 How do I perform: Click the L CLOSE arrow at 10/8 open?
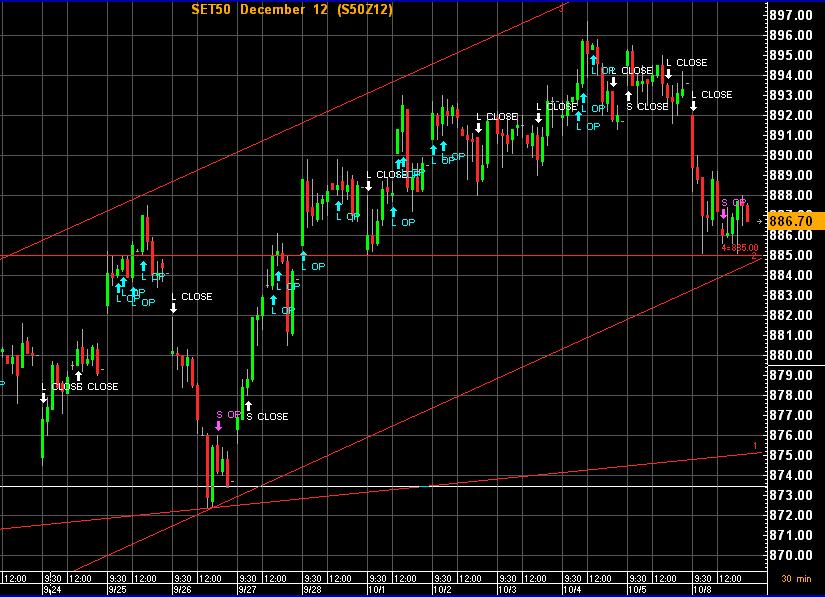coord(693,106)
